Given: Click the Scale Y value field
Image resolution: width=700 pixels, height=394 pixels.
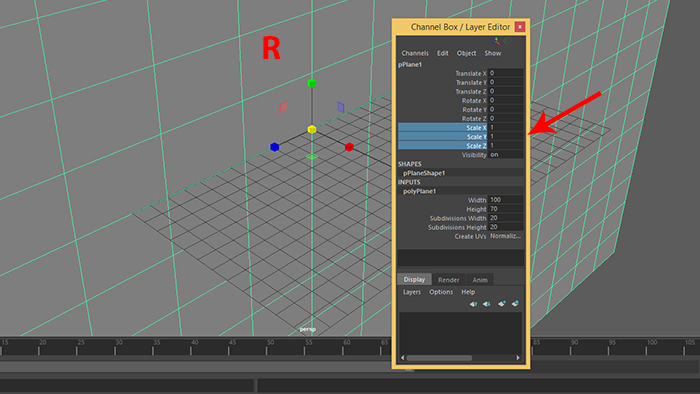Looking at the screenshot, I should [505, 137].
